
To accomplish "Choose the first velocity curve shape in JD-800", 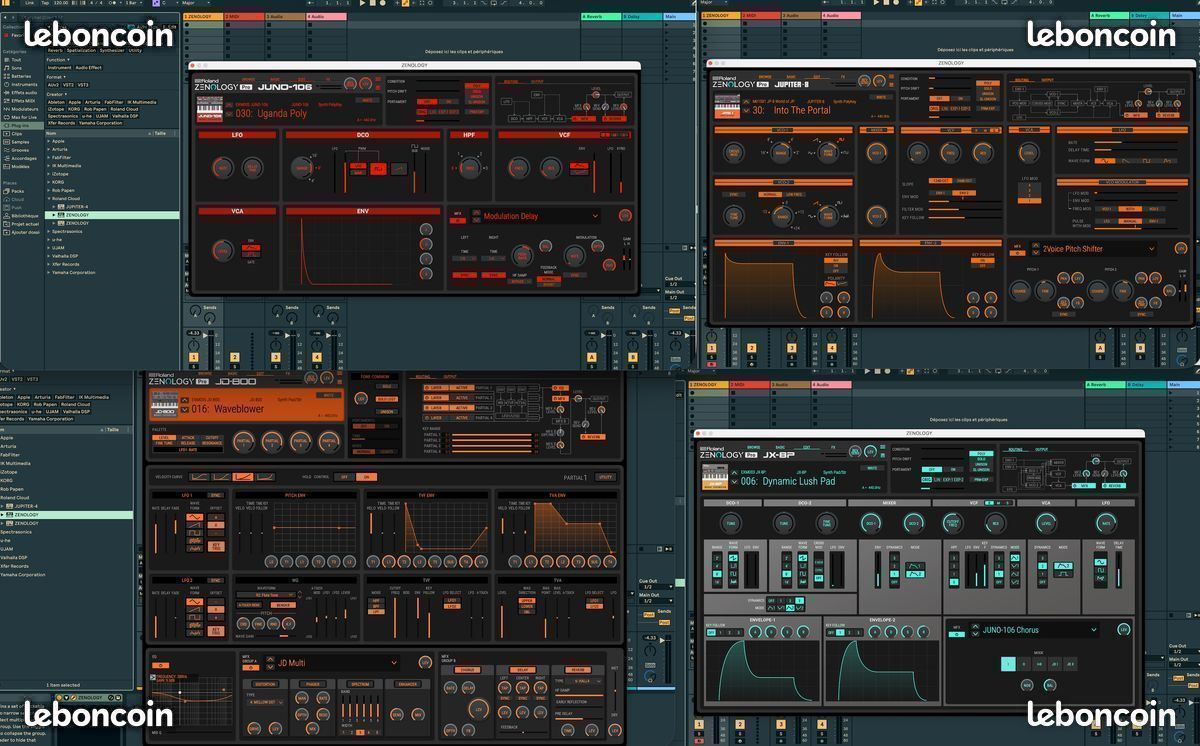I will [200, 477].
